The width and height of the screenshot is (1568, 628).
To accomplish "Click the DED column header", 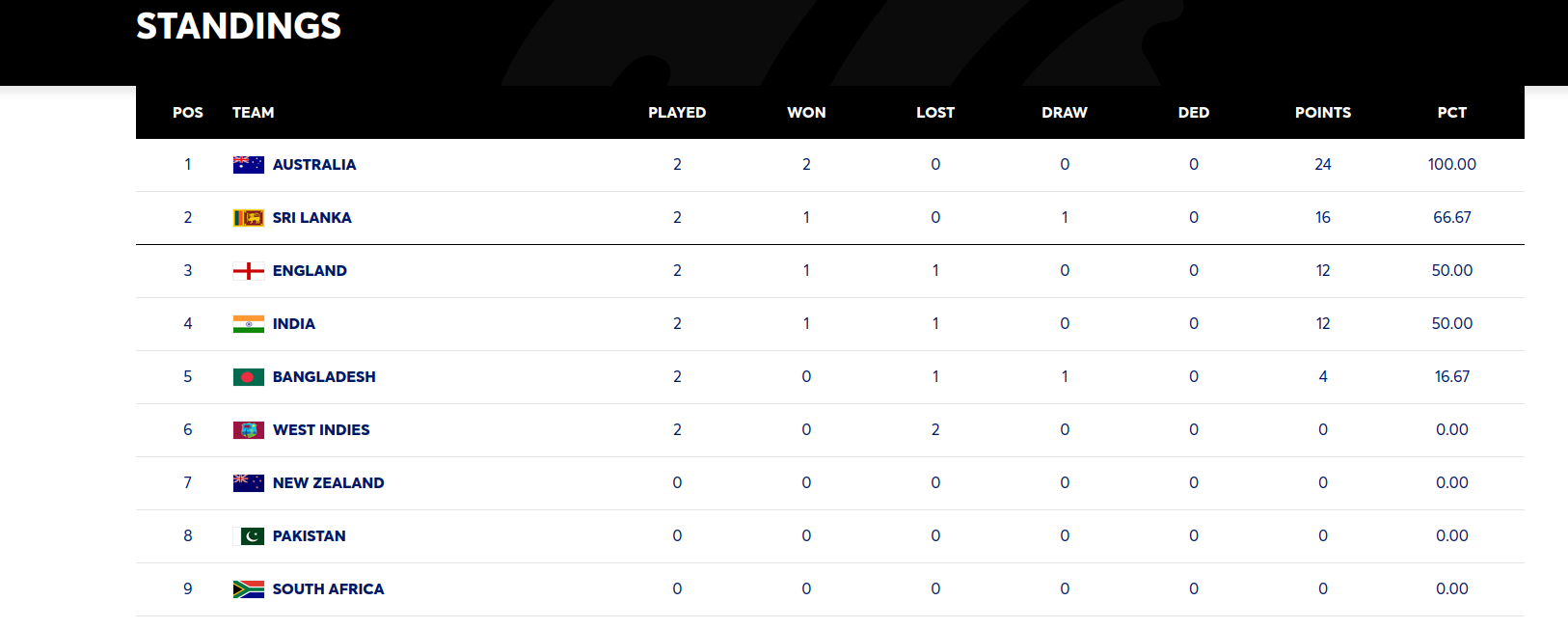I will click(x=1193, y=113).
